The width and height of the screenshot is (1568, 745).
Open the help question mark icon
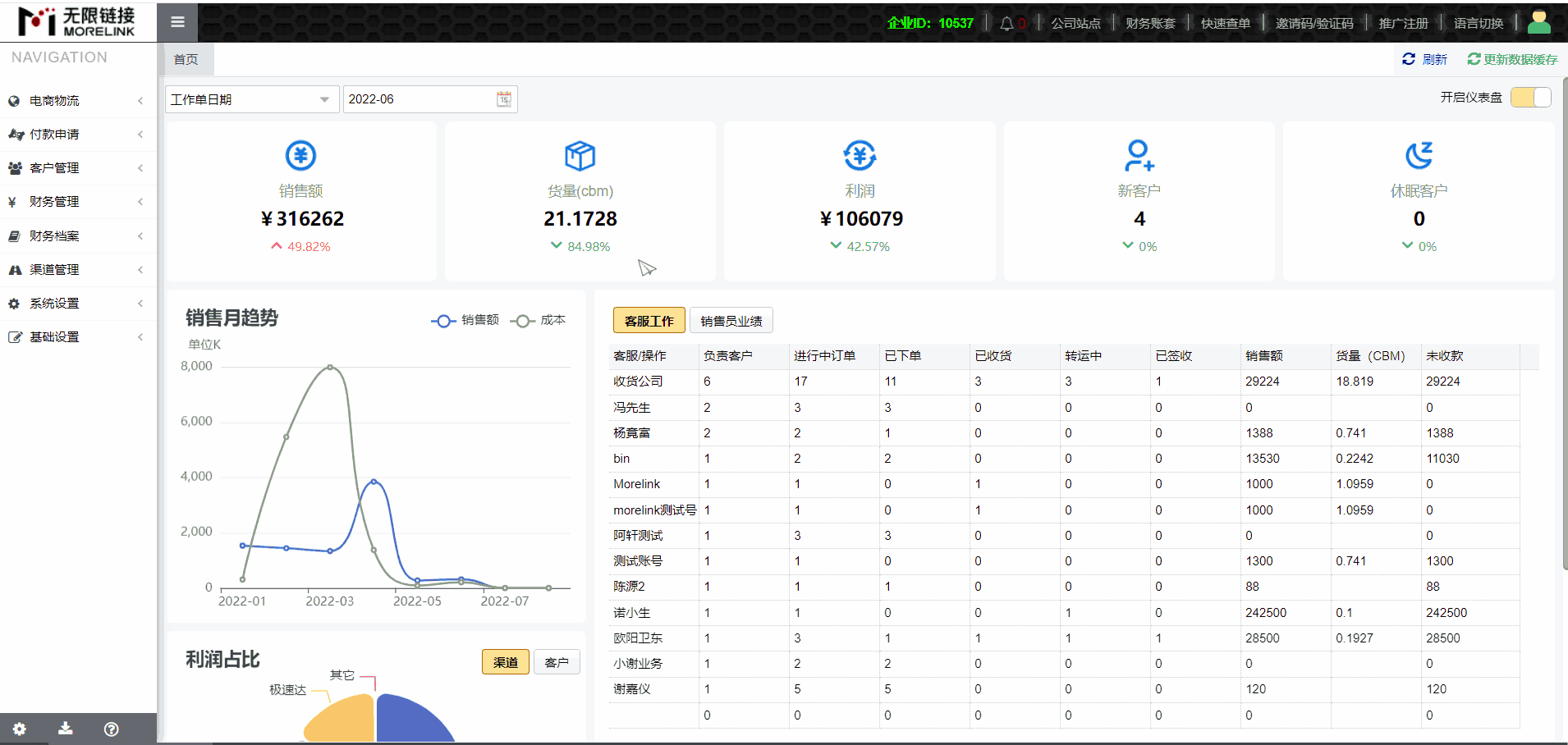click(x=112, y=729)
